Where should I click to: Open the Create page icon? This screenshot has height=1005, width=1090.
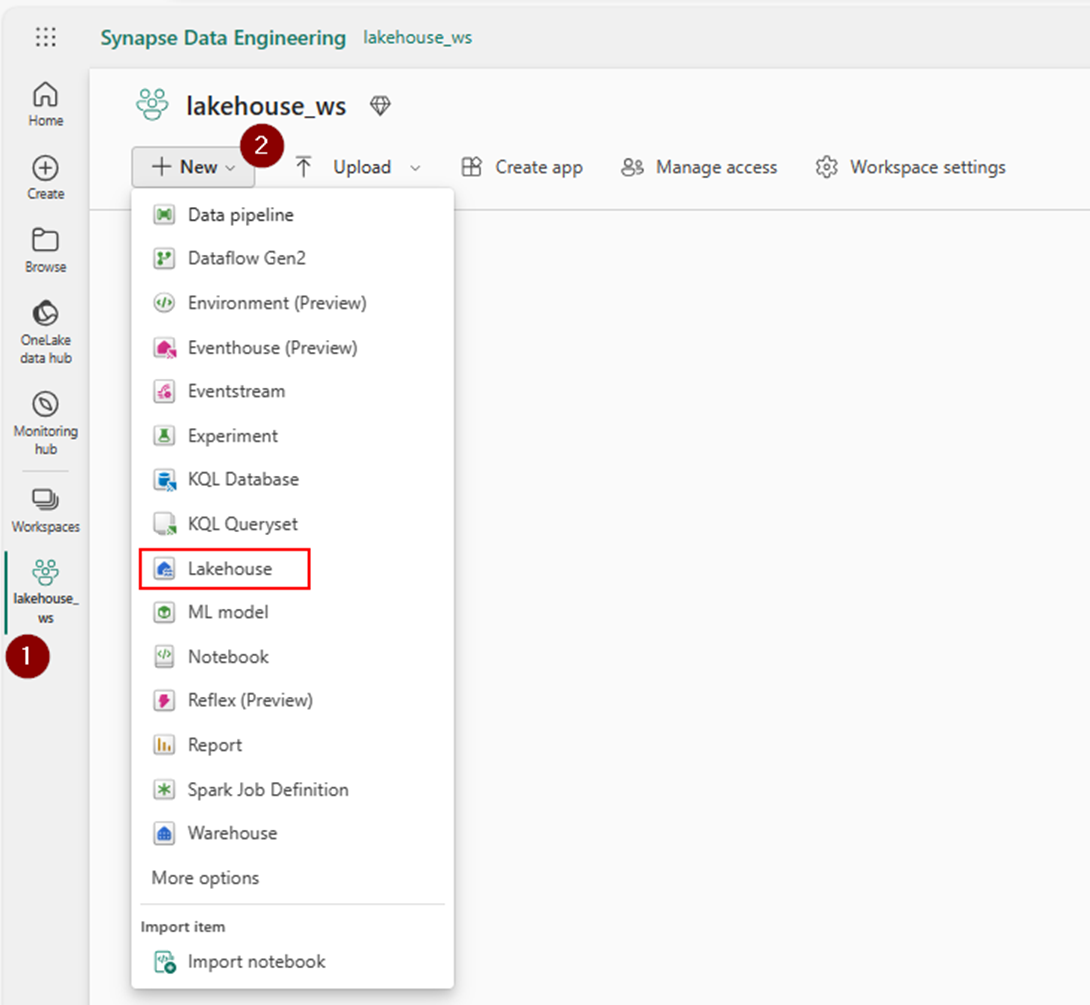(x=46, y=168)
